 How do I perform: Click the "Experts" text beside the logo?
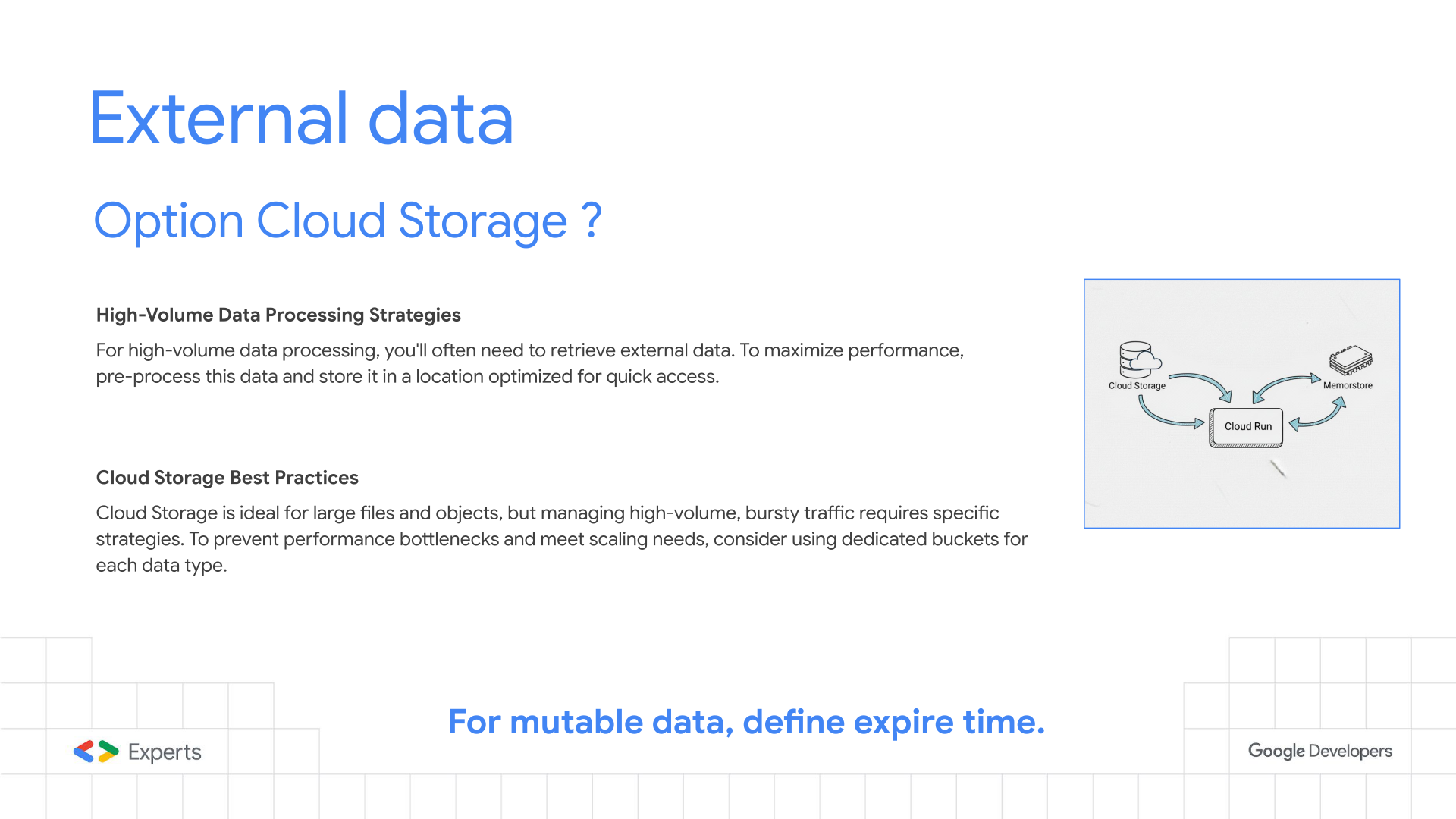[165, 752]
